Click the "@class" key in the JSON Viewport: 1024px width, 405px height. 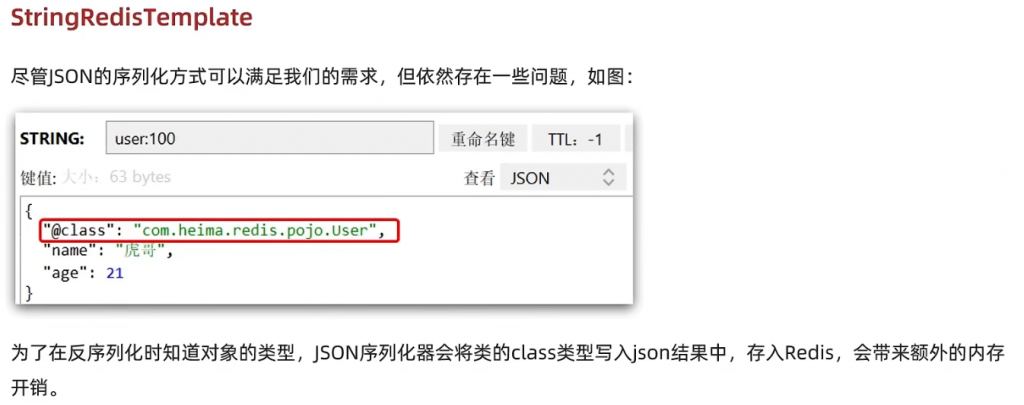click(x=75, y=230)
